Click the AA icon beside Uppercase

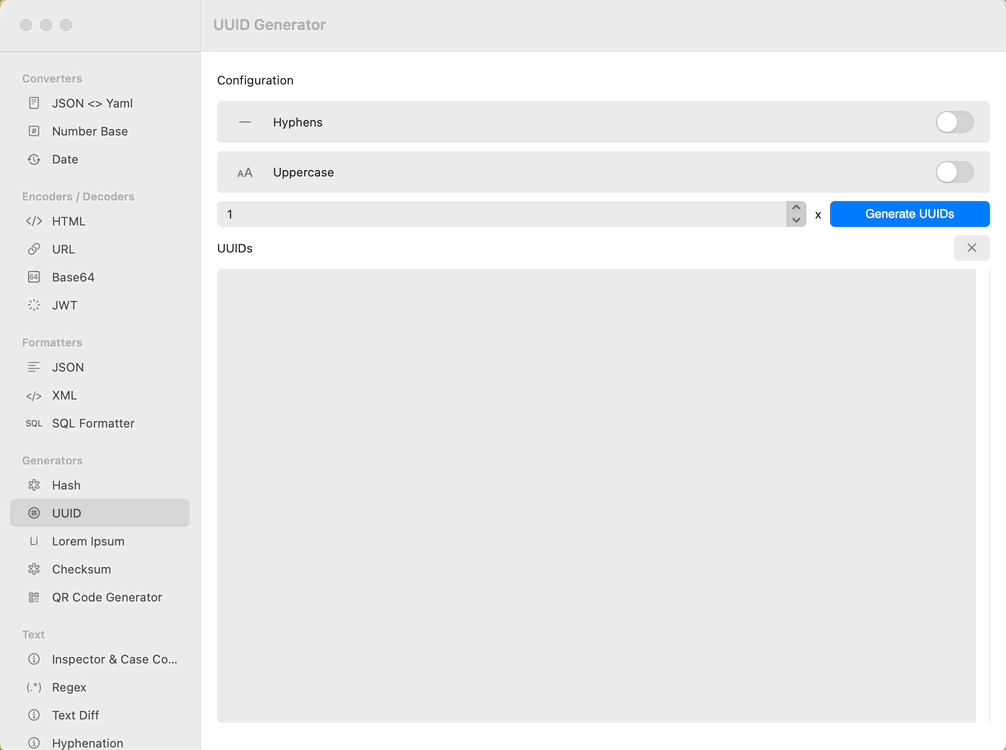tap(245, 173)
